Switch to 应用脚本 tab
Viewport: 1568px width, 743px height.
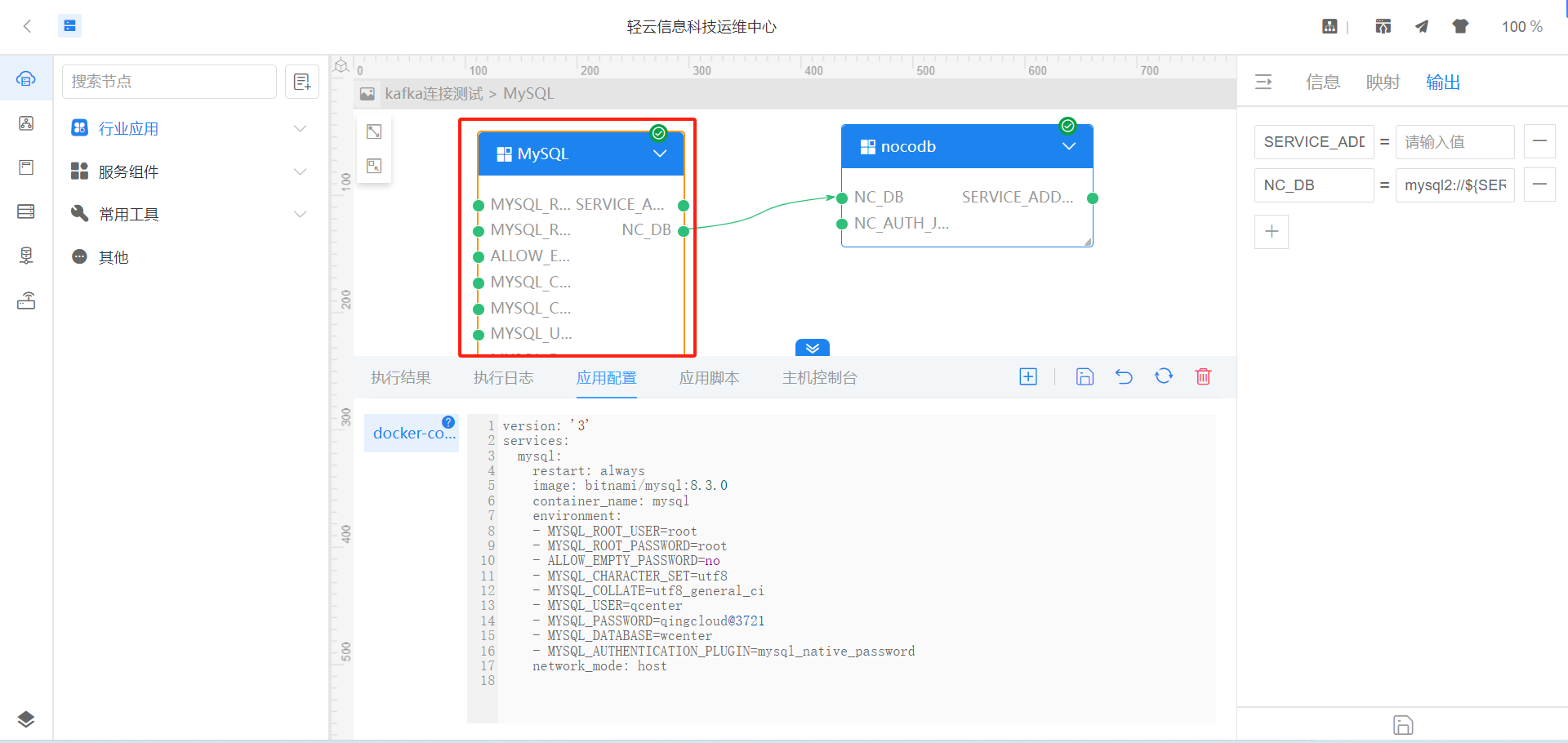tap(709, 378)
